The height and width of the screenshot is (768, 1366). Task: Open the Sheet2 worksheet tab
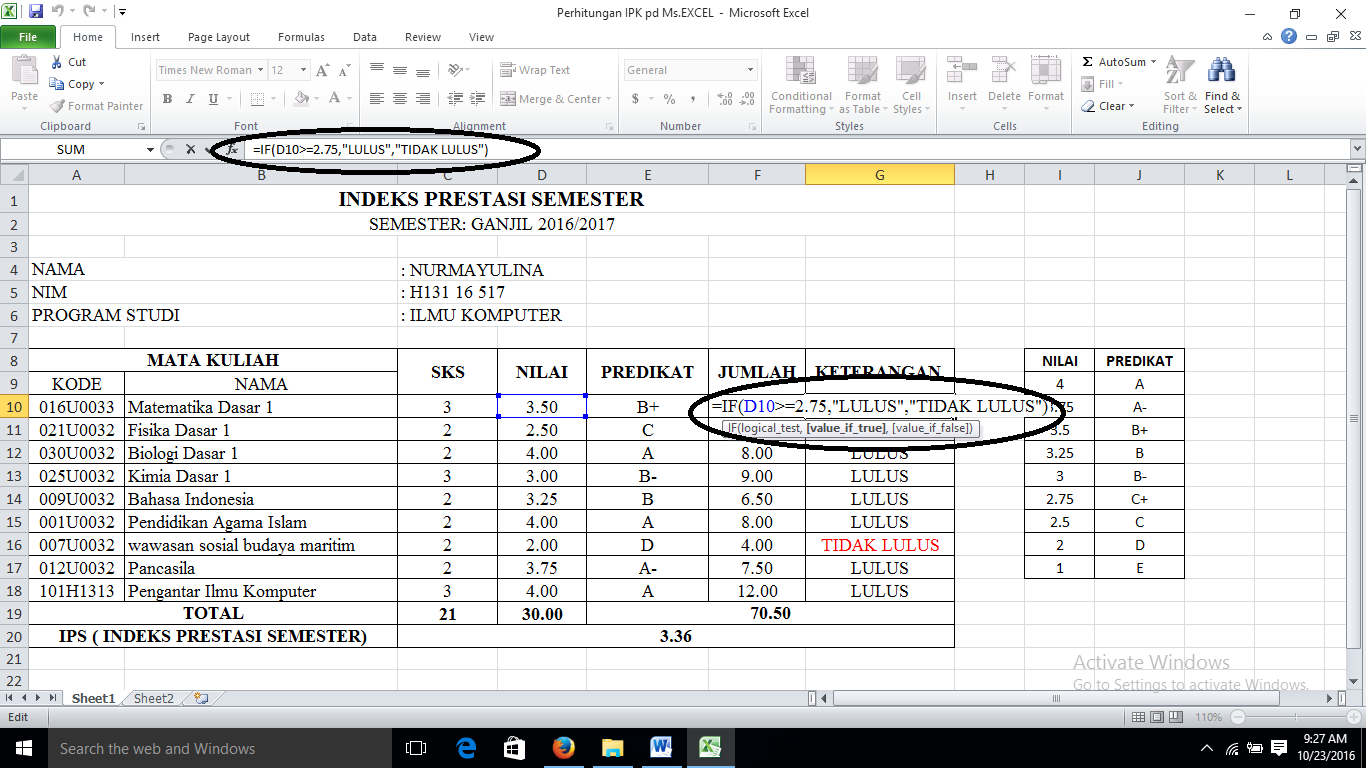(x=152, y=698)
